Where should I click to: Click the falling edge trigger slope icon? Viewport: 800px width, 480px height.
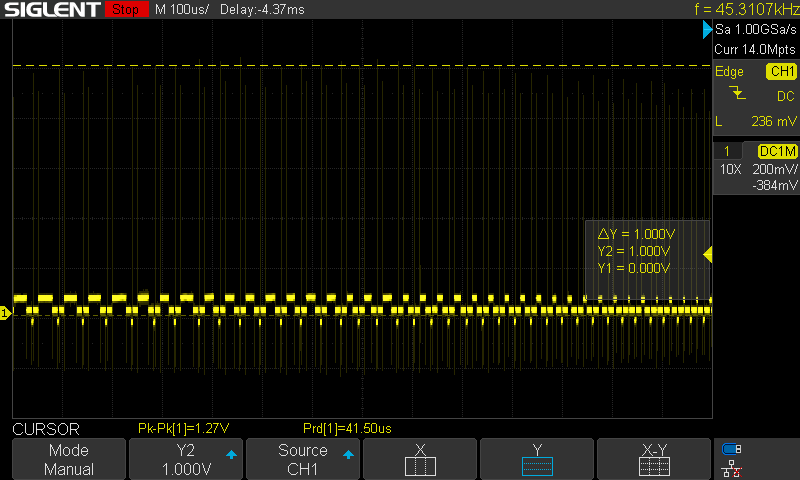coord(738,95)
